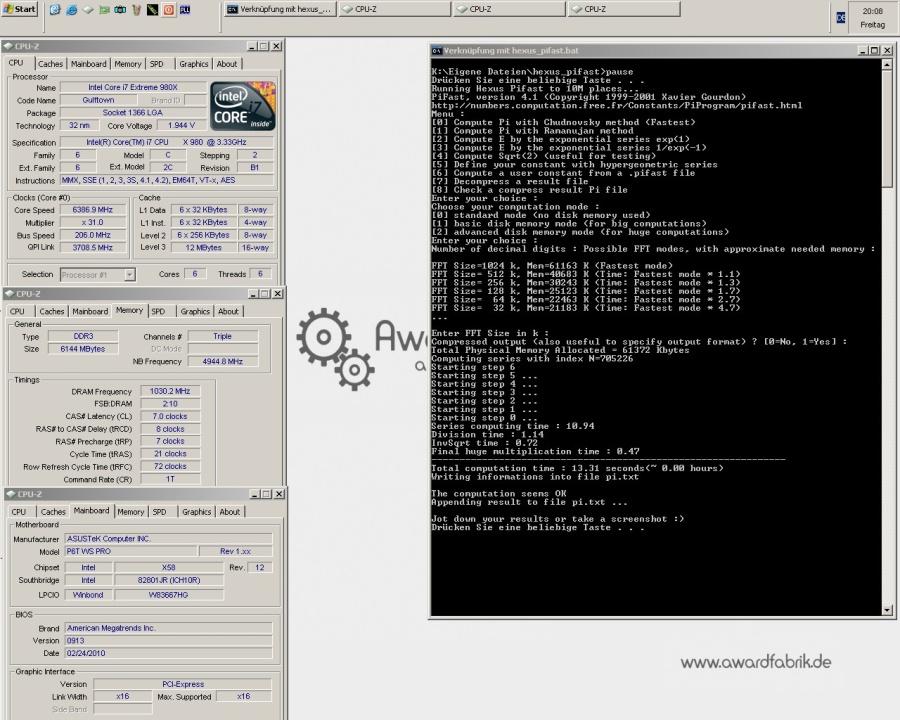Minimize the hexus_pifast.bat console window
Screen dimensions: 900x720
pos(862,51)
